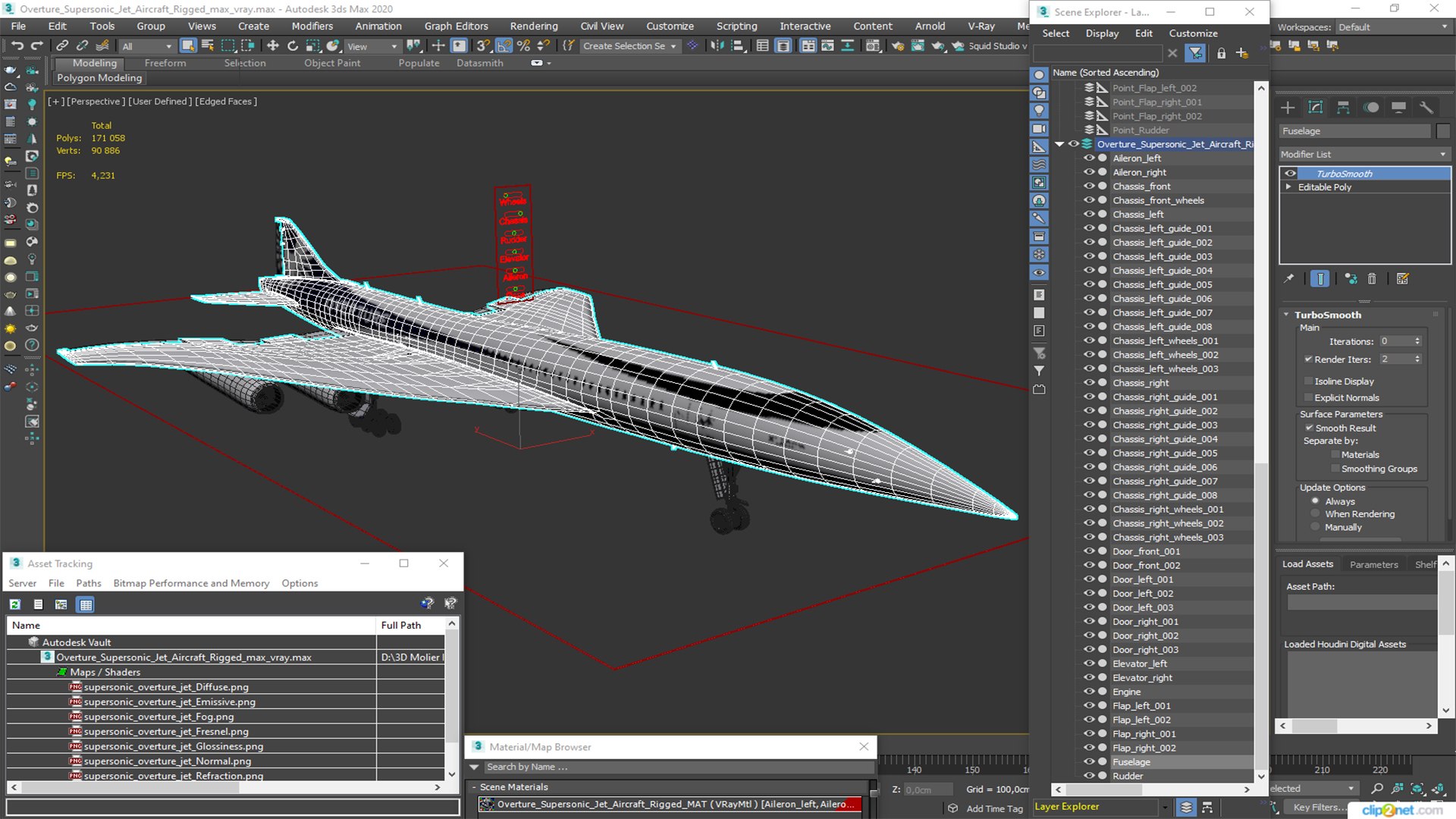Open the Create Selection Set dropdown

[x=629, y=46]
